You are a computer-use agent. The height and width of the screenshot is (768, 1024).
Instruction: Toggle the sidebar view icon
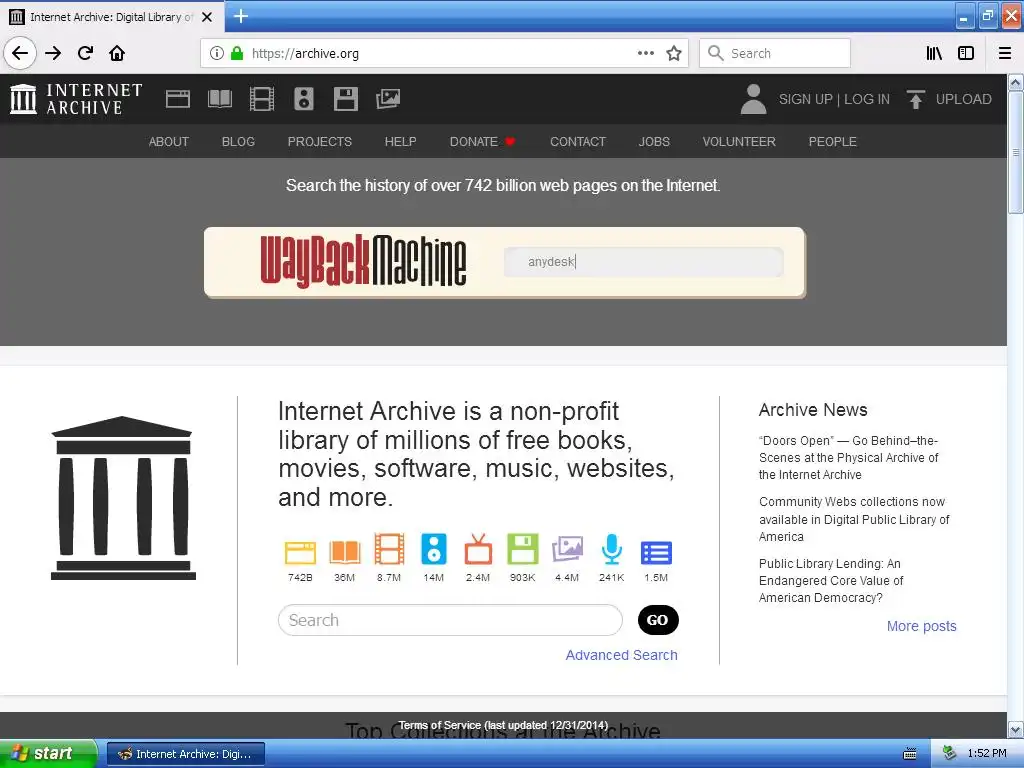coord(966,53)
